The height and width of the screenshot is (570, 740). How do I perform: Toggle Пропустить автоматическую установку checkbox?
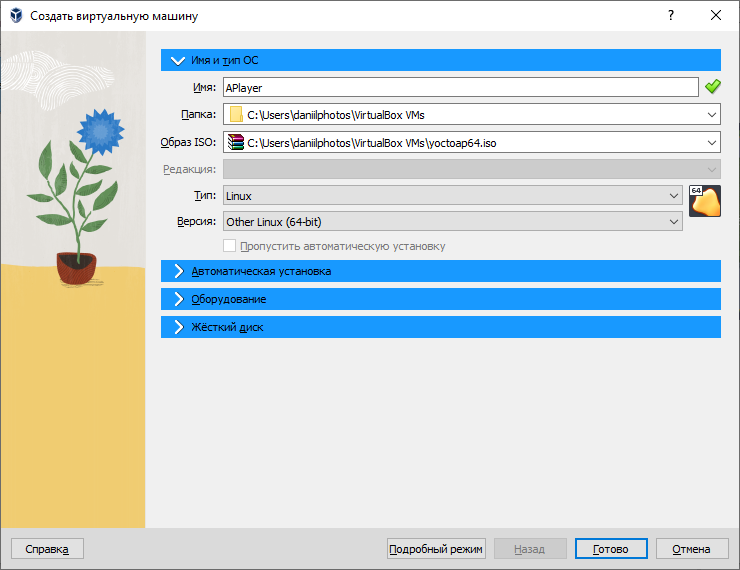click(229, 246)
